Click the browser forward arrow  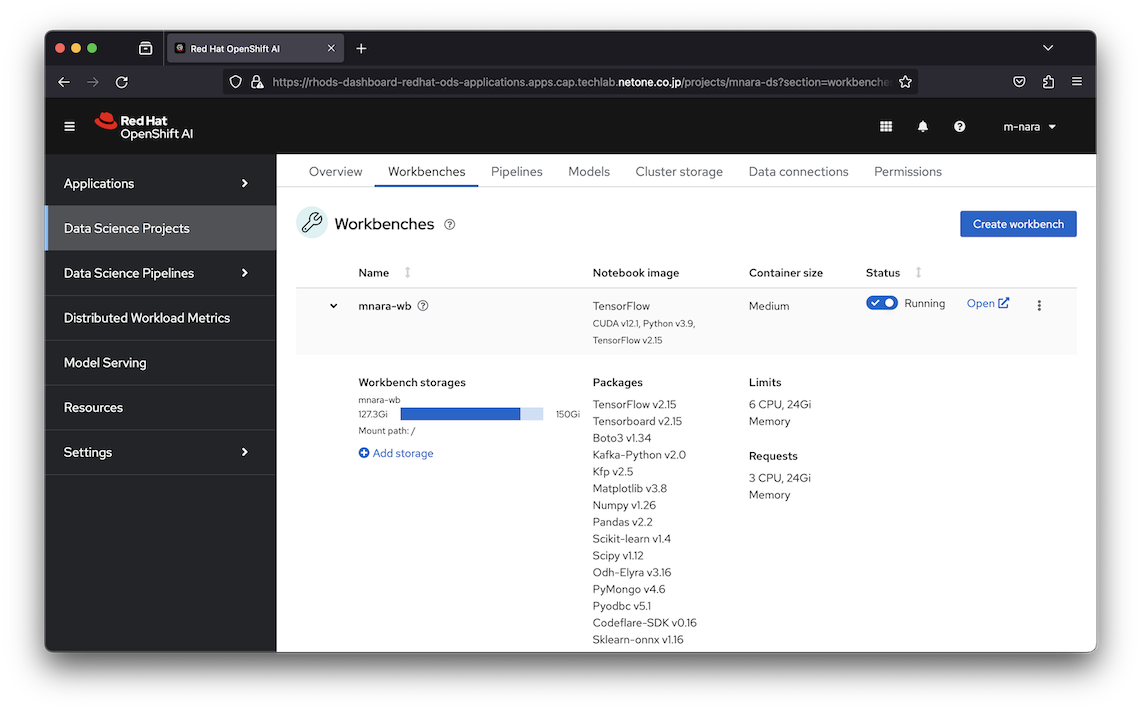click(92, 82)
